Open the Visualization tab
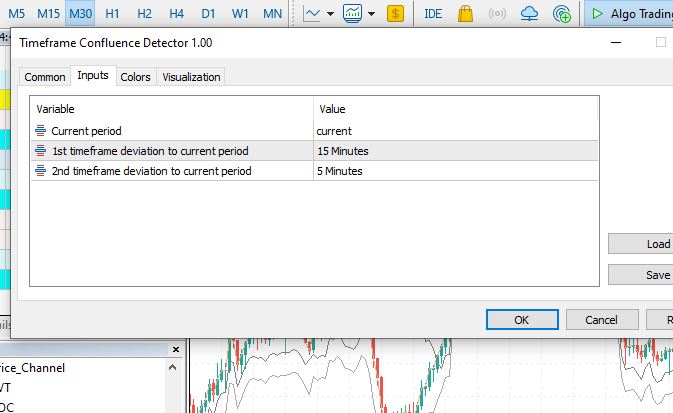 [x=191, y=77]
